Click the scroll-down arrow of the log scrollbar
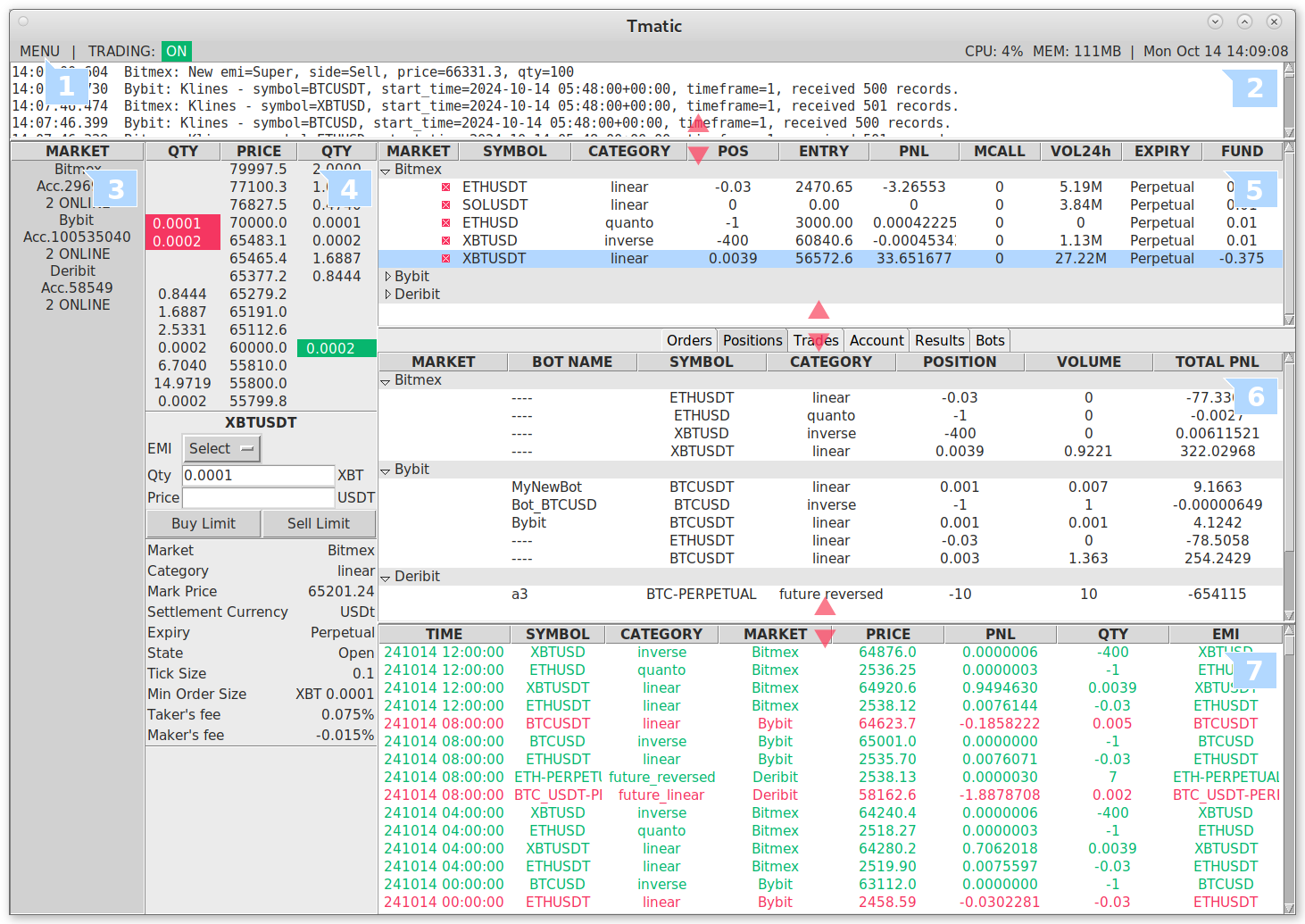The height and width of the screenshot is (924, 1305). [1289, 132]
